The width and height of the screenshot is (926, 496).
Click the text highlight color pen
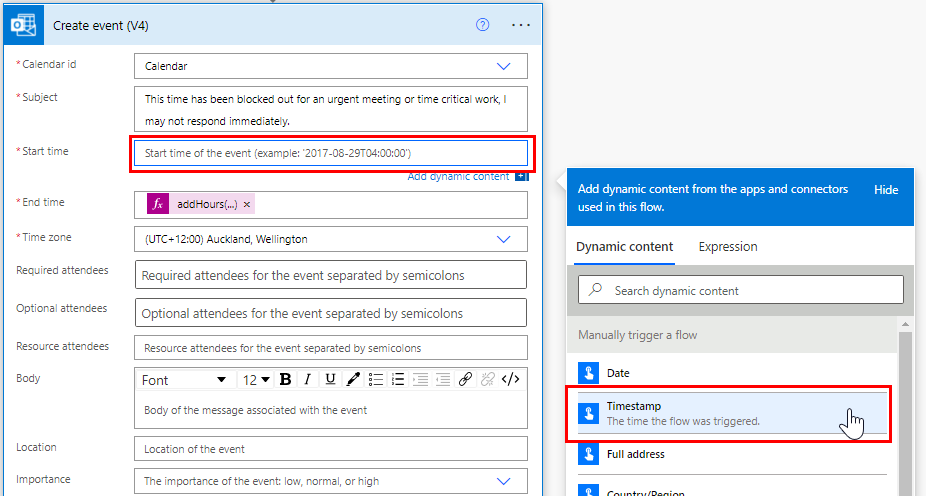(x=352, y=379)
